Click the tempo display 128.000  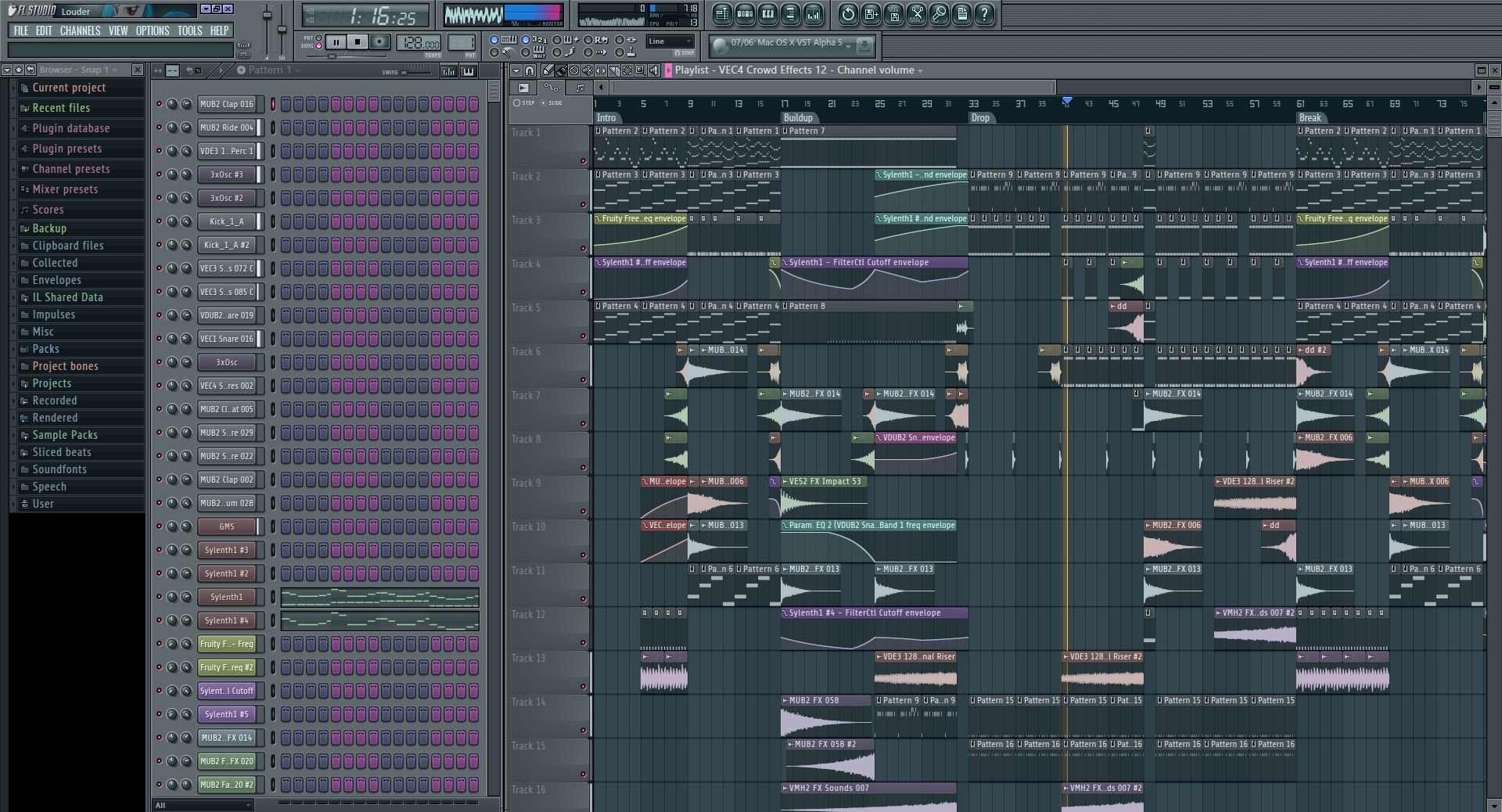pyautogui.click(x=419, y=43)
